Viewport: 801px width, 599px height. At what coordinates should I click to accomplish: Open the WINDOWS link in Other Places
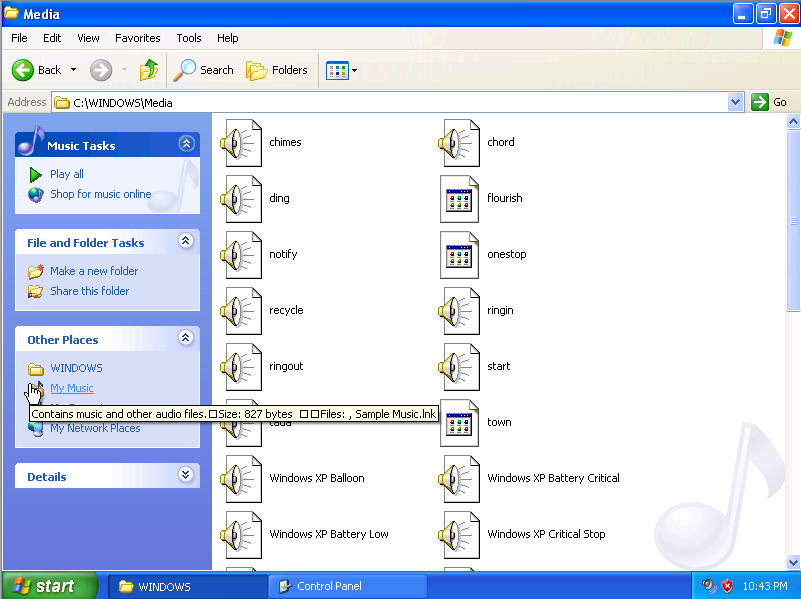(76, 368)
